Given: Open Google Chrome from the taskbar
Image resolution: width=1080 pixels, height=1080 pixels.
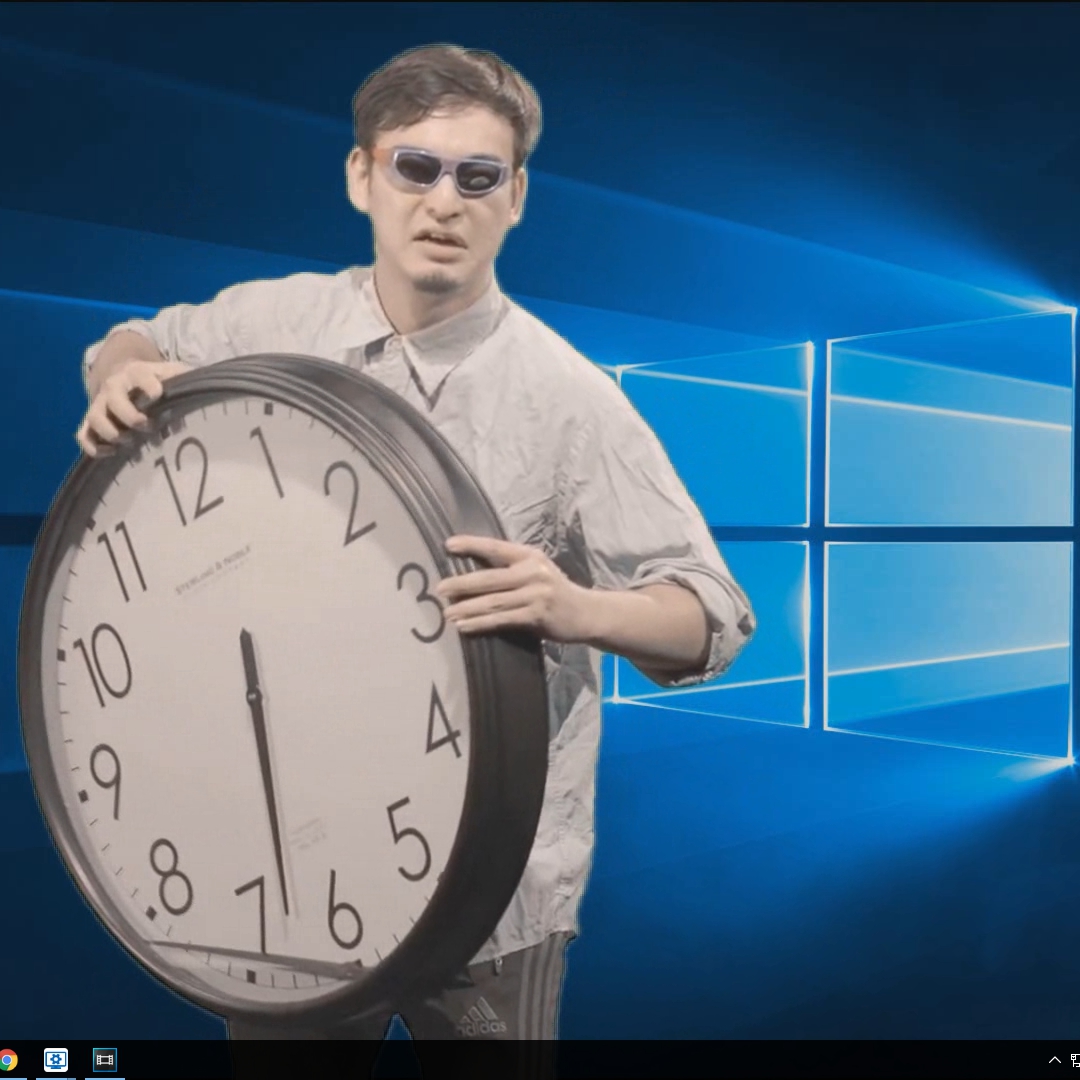Looking at the screenshot, I should tap(7, 1059).
